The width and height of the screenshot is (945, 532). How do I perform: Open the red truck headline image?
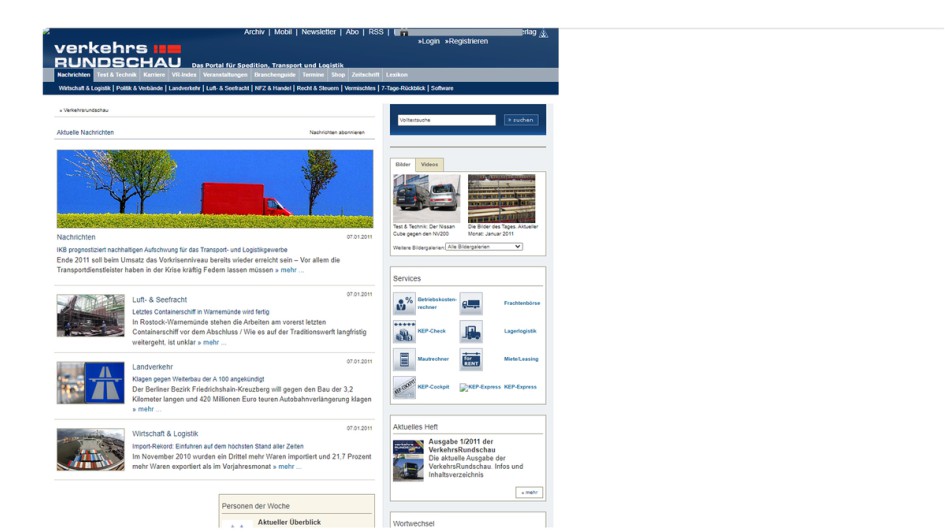click(x=215, y=189)
